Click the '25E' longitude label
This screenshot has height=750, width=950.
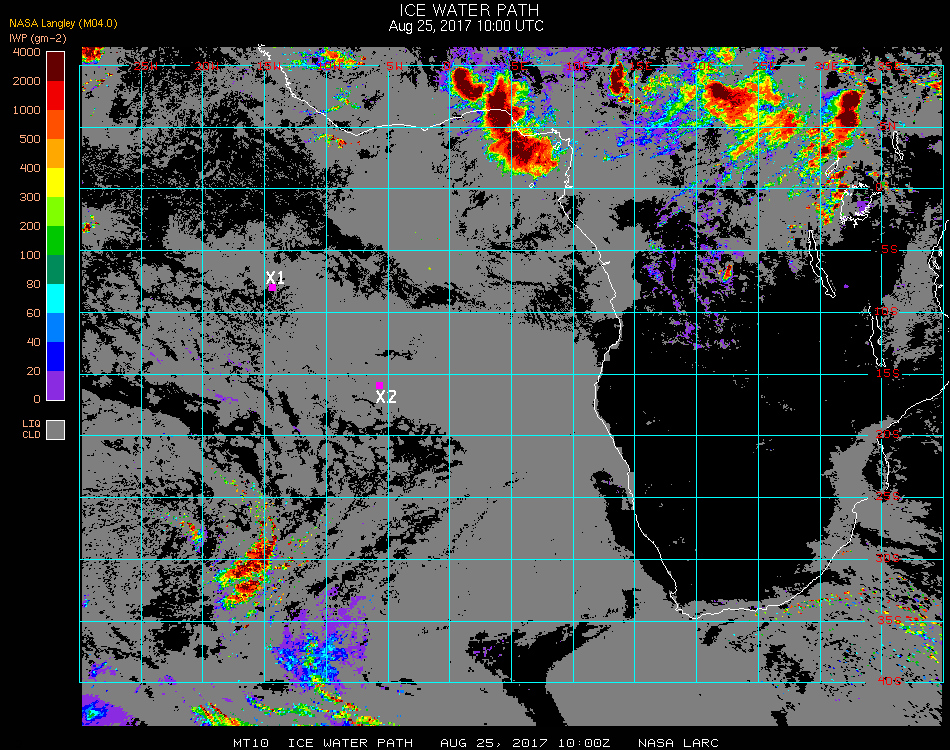(x=764, y=66)
